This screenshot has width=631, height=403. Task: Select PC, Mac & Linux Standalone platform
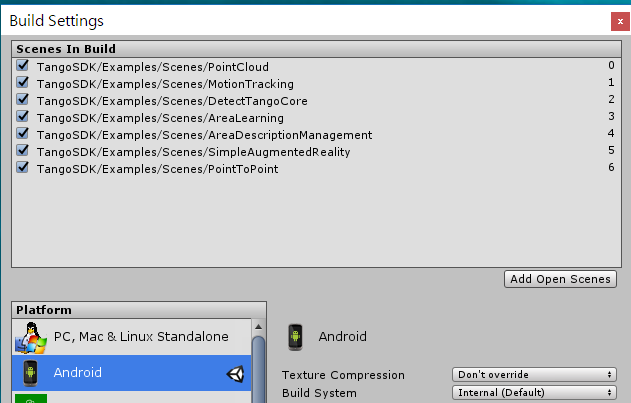[132, 337]
